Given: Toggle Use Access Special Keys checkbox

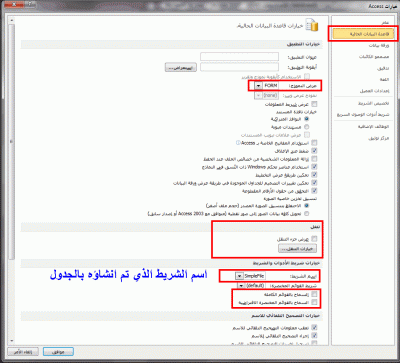Looking at the screenshot, I should [314, 143].
